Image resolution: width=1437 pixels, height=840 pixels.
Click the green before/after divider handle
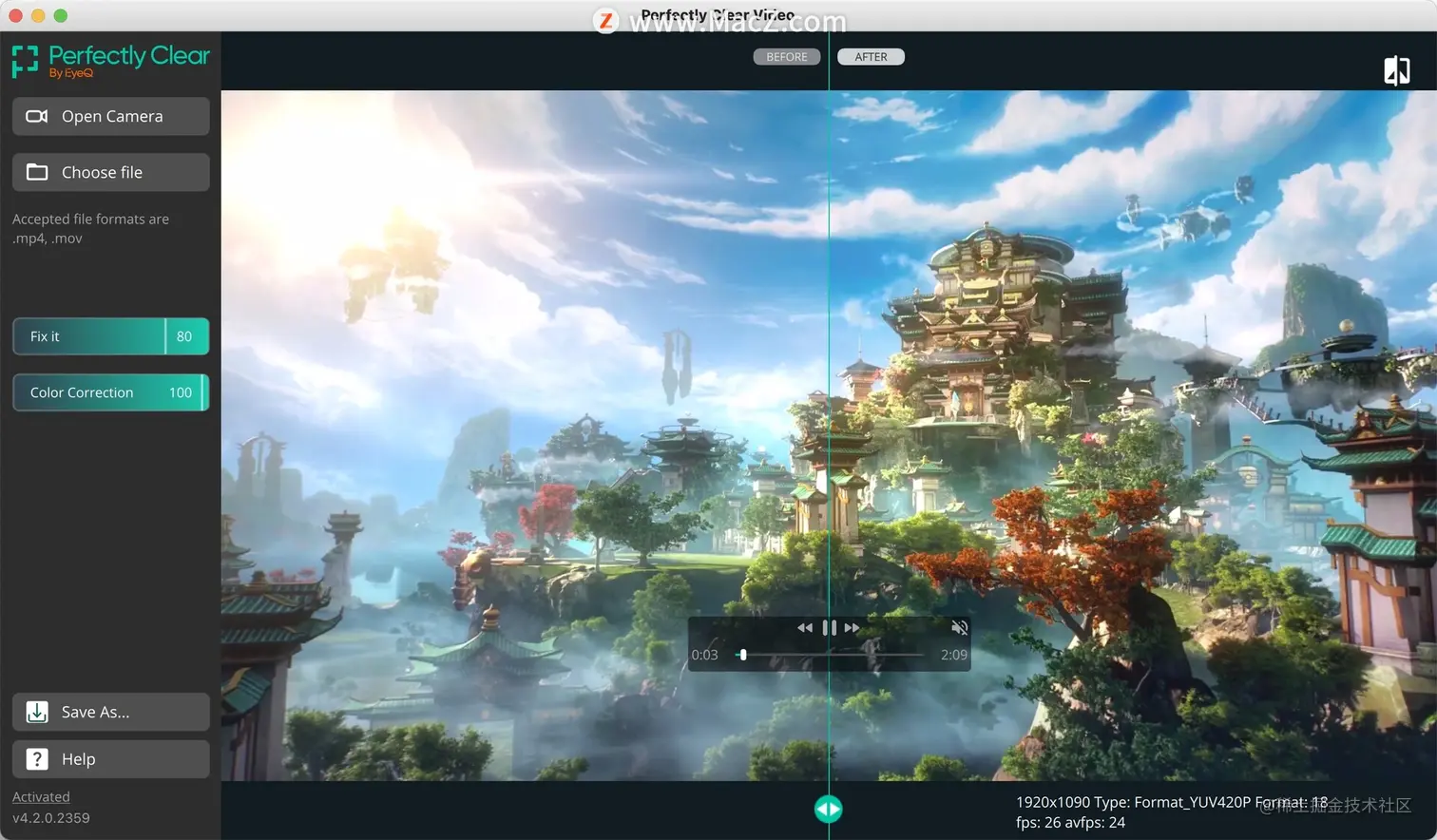click(x=829, y=809)
